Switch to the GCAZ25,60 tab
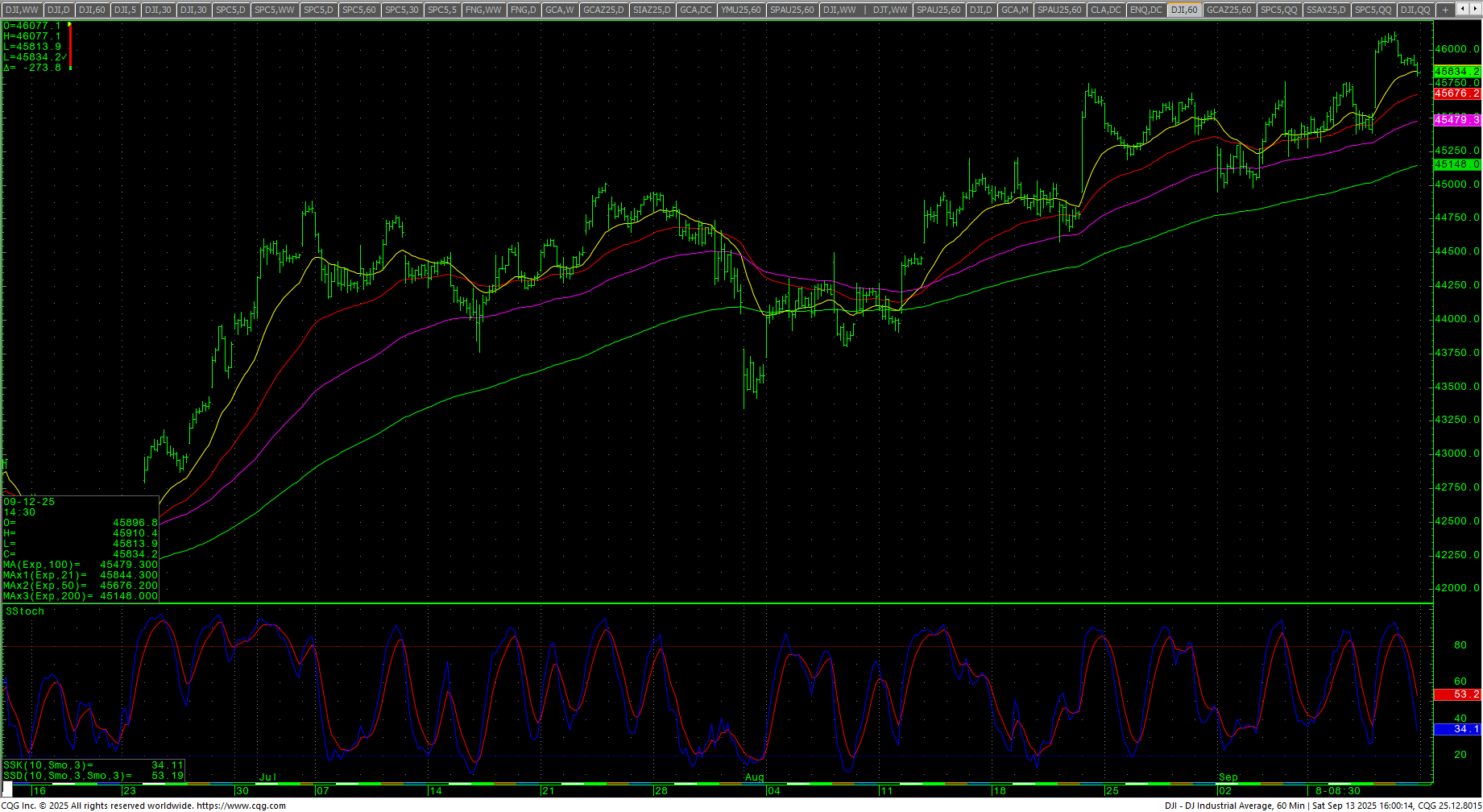The height and width of the screenshot is (812, 1483). click(1229, 10)
